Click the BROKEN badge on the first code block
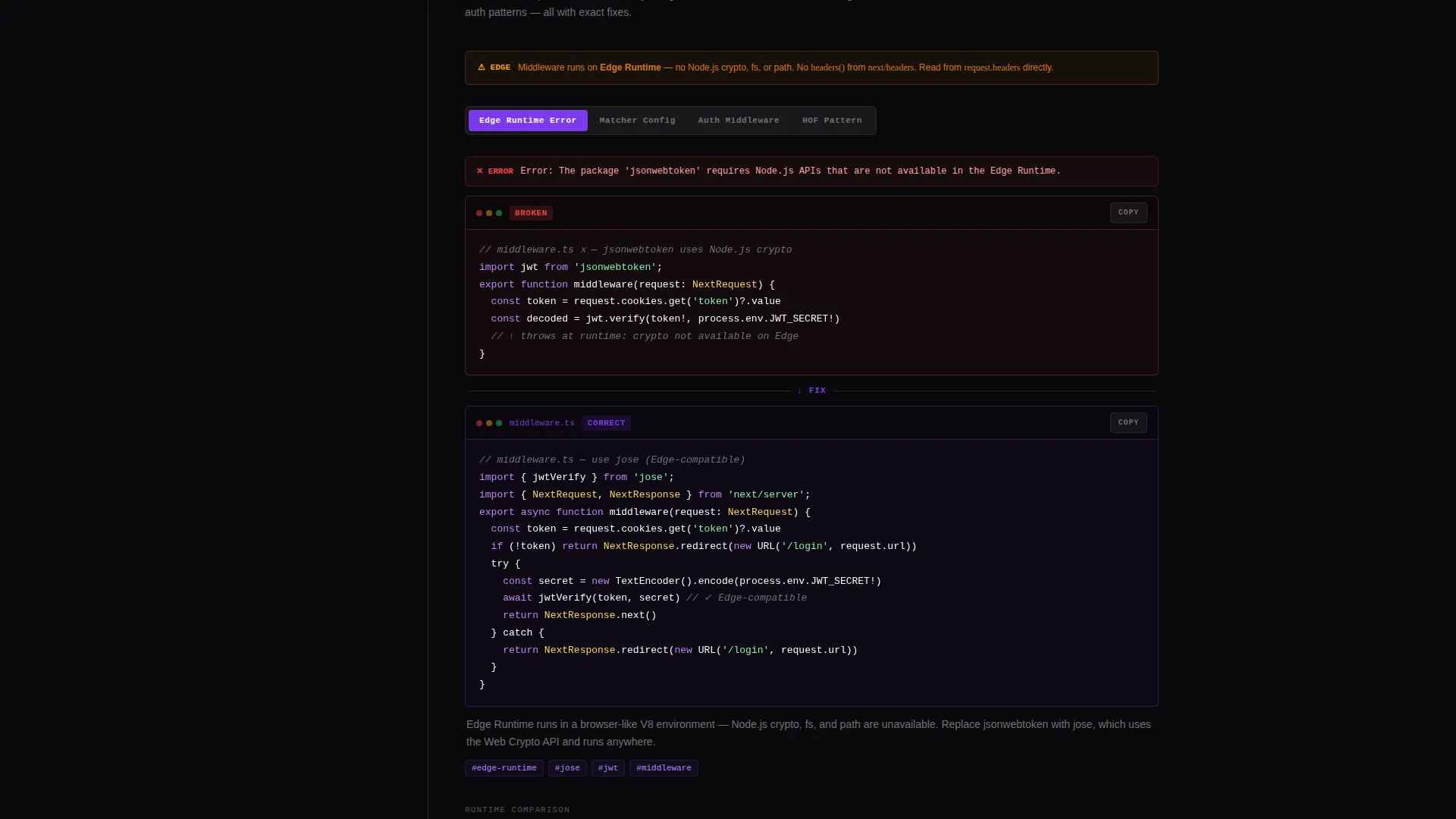This screenshot has width=1456, height=819. tap(531, 213)
